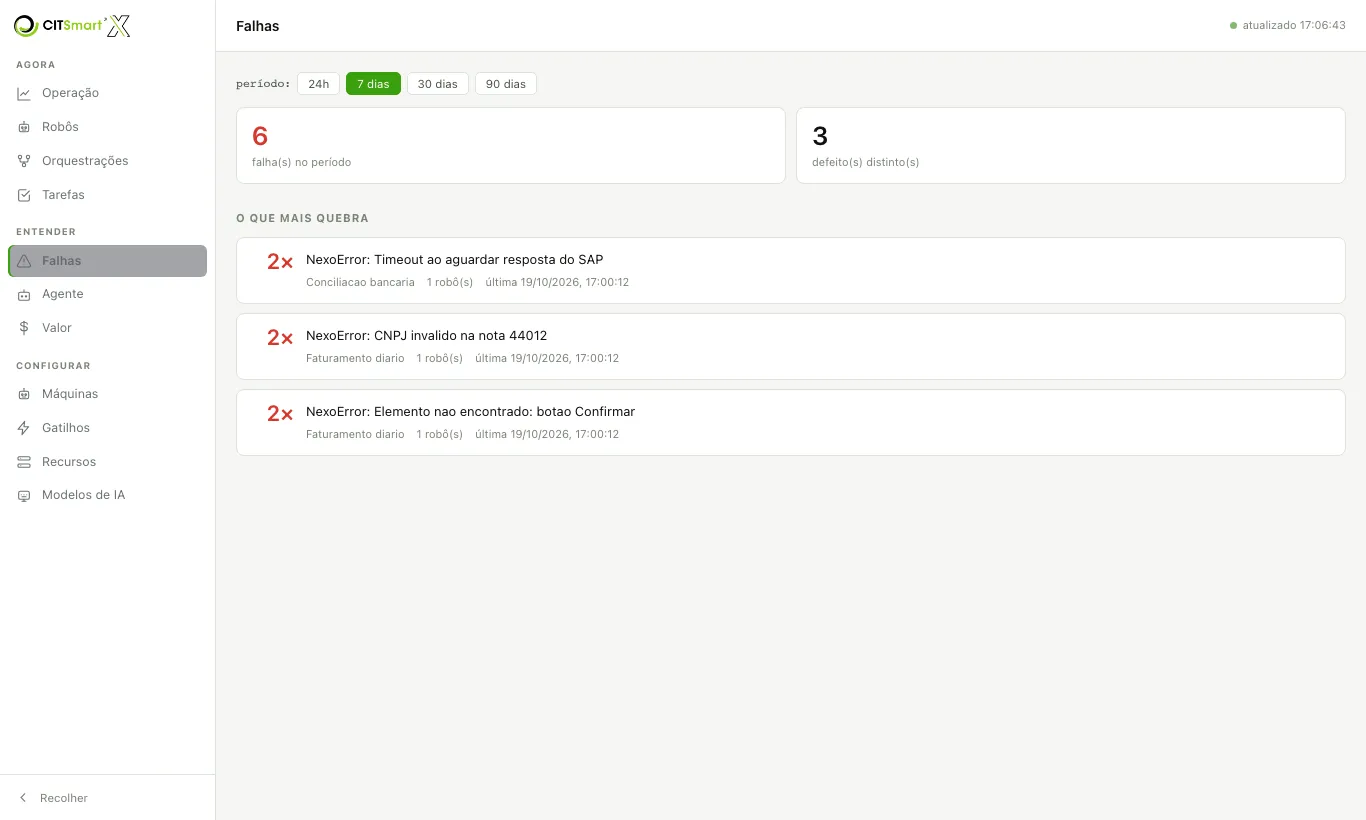The width and height of the screenshot is (1366, 820).
Task: Click the Agente robot icon
Action: (x=24, y=294)
